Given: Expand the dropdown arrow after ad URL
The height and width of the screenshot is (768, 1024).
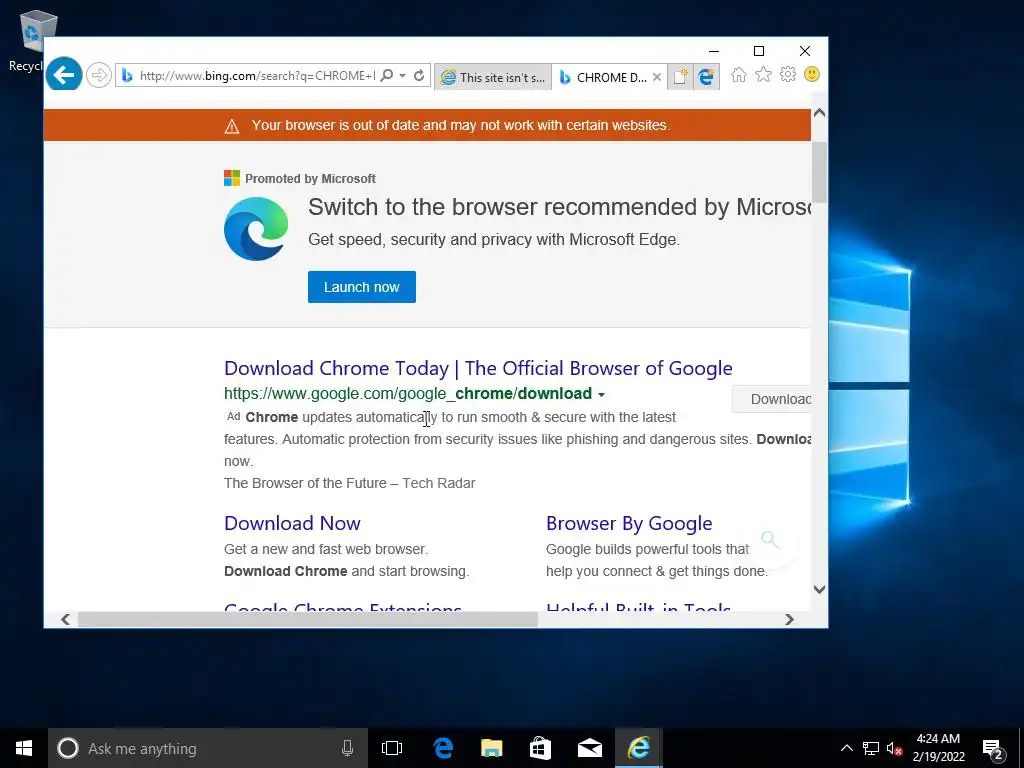Looking at the screenshot, I should point(601,394).
